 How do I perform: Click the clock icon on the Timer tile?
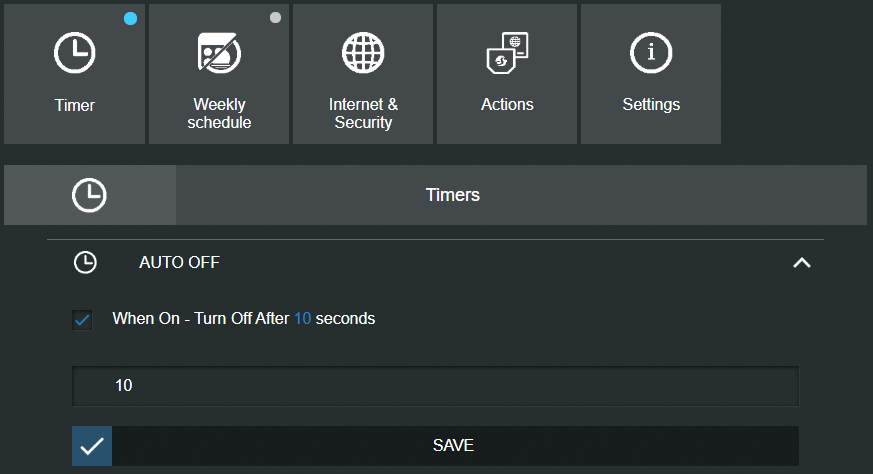[x=75, y=53]
